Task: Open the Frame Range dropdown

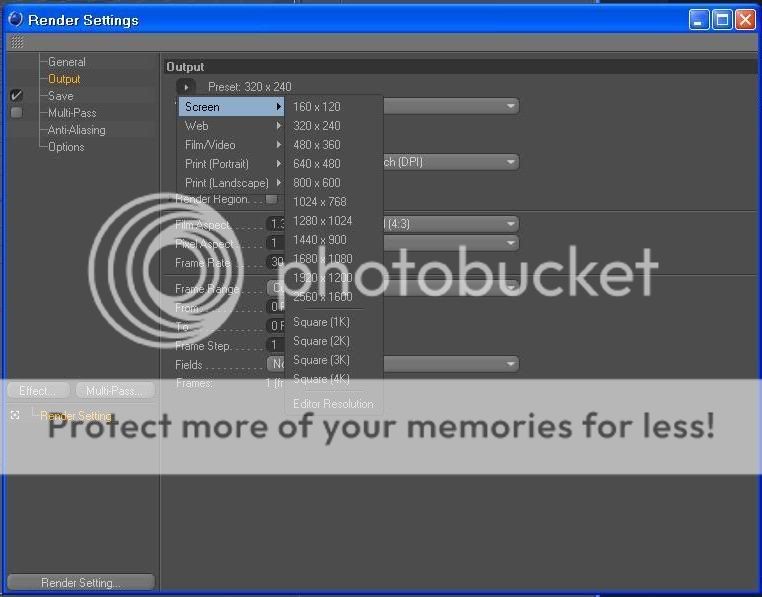Action: pyautogui.click(x=451, y=288)
